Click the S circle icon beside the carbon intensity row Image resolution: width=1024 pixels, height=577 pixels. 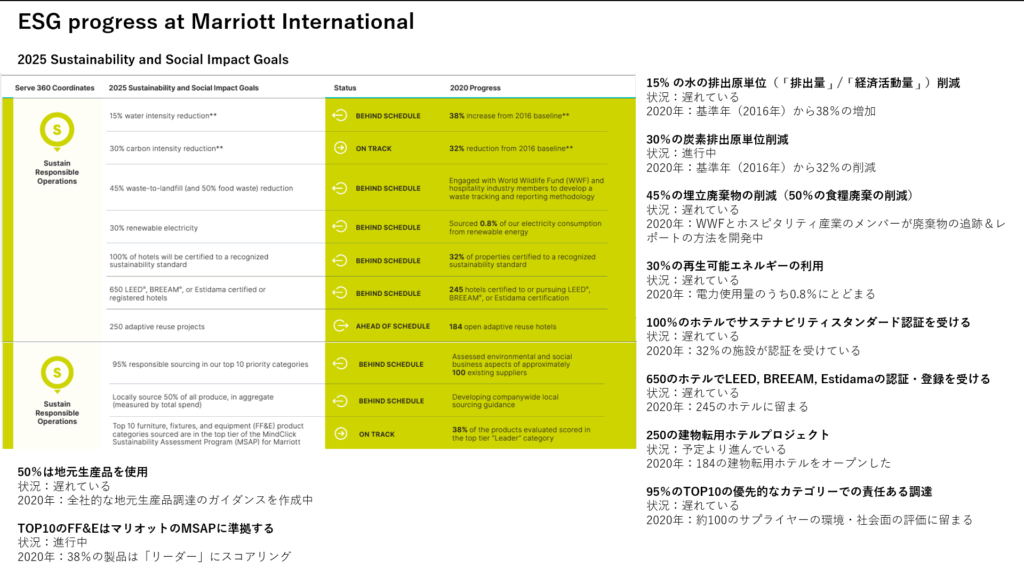pyautogui.click(x=57, y=131)
